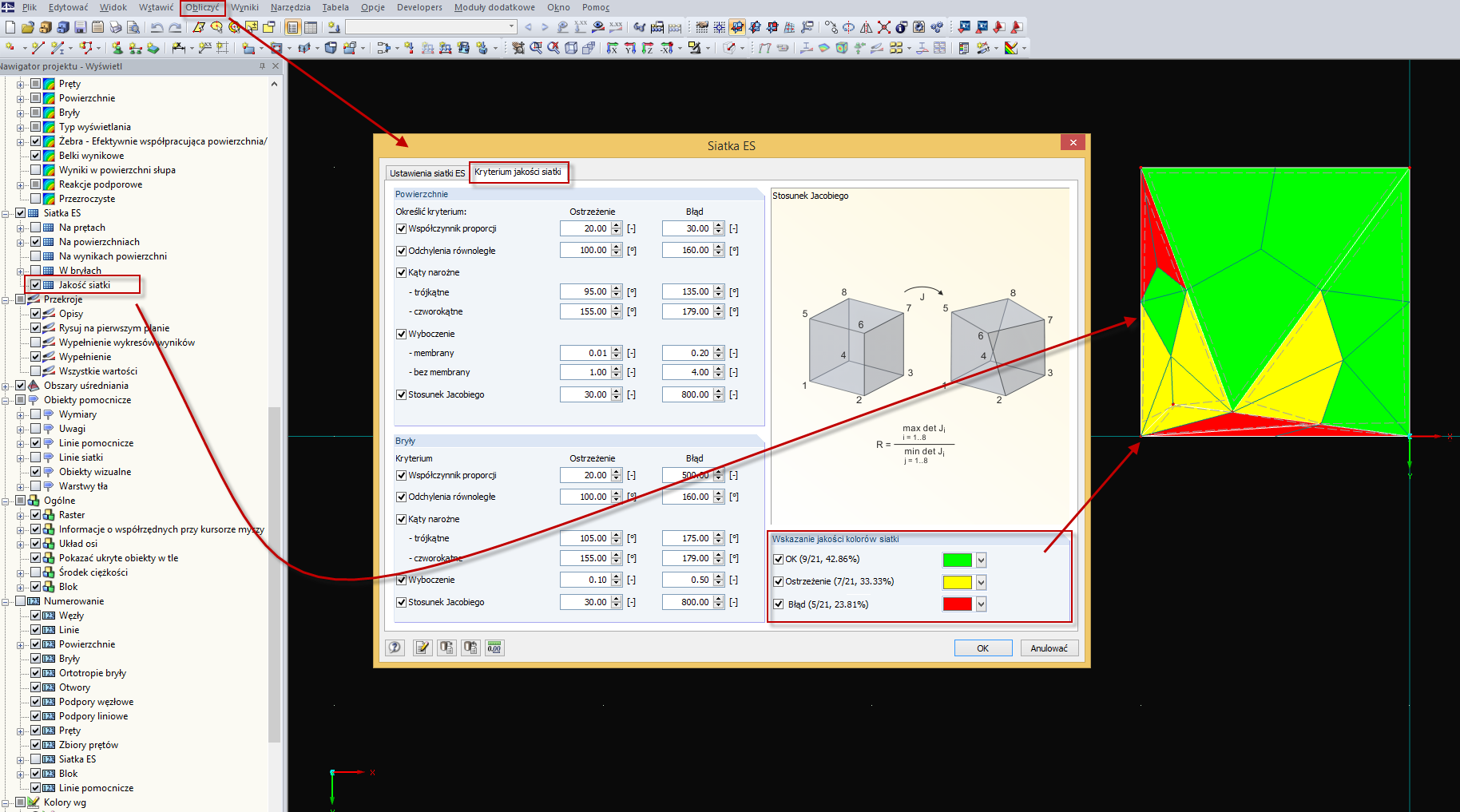Toggle the project navigator panel icon

point(293,27)
